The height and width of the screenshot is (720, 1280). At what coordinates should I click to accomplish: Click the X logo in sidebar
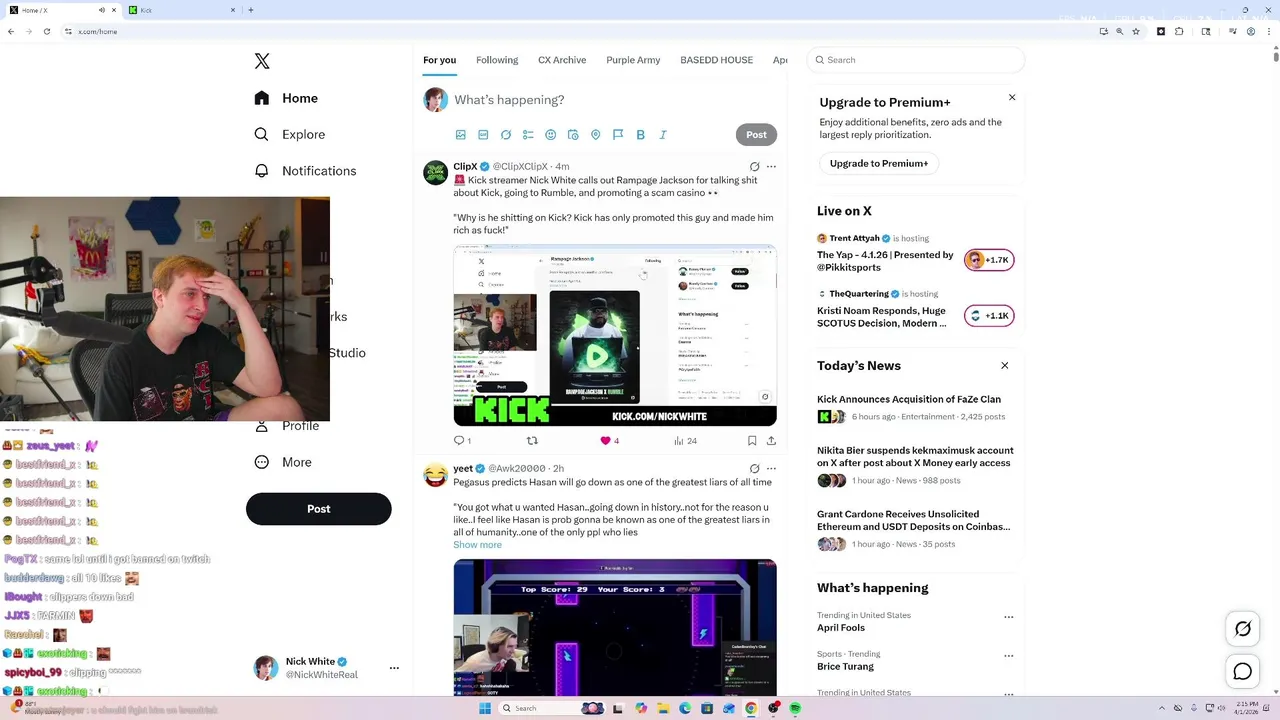pos(262,61)
